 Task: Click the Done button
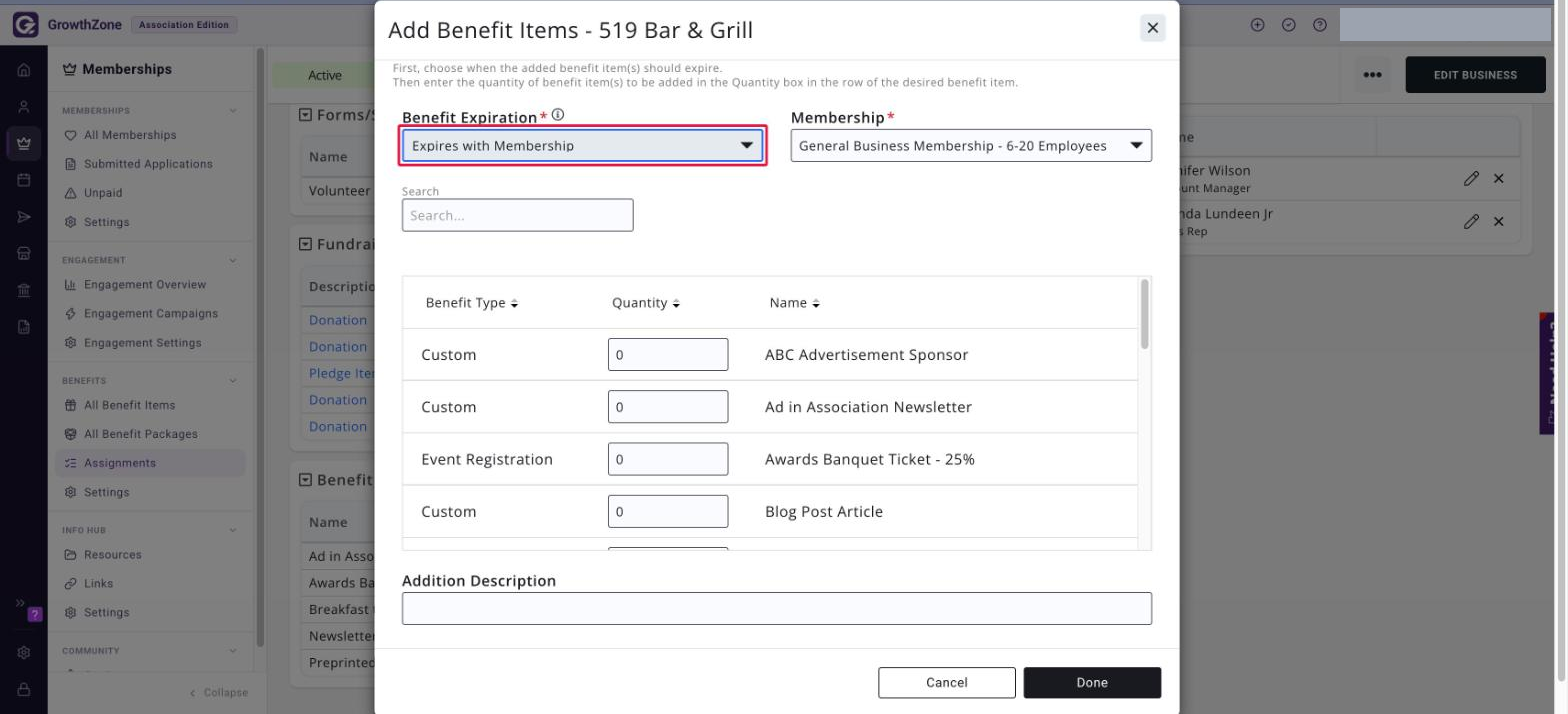[1092, 683]
